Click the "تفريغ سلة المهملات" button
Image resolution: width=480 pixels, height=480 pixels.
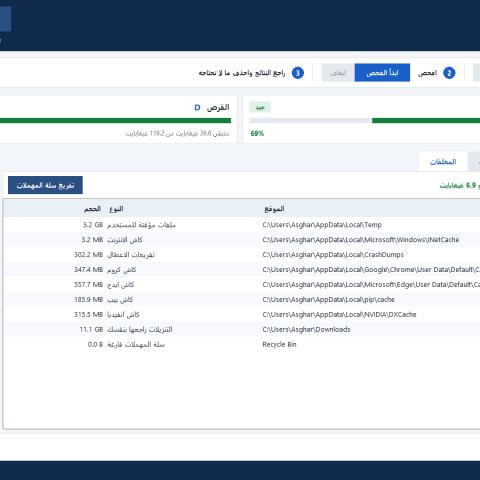coord(45,185)
